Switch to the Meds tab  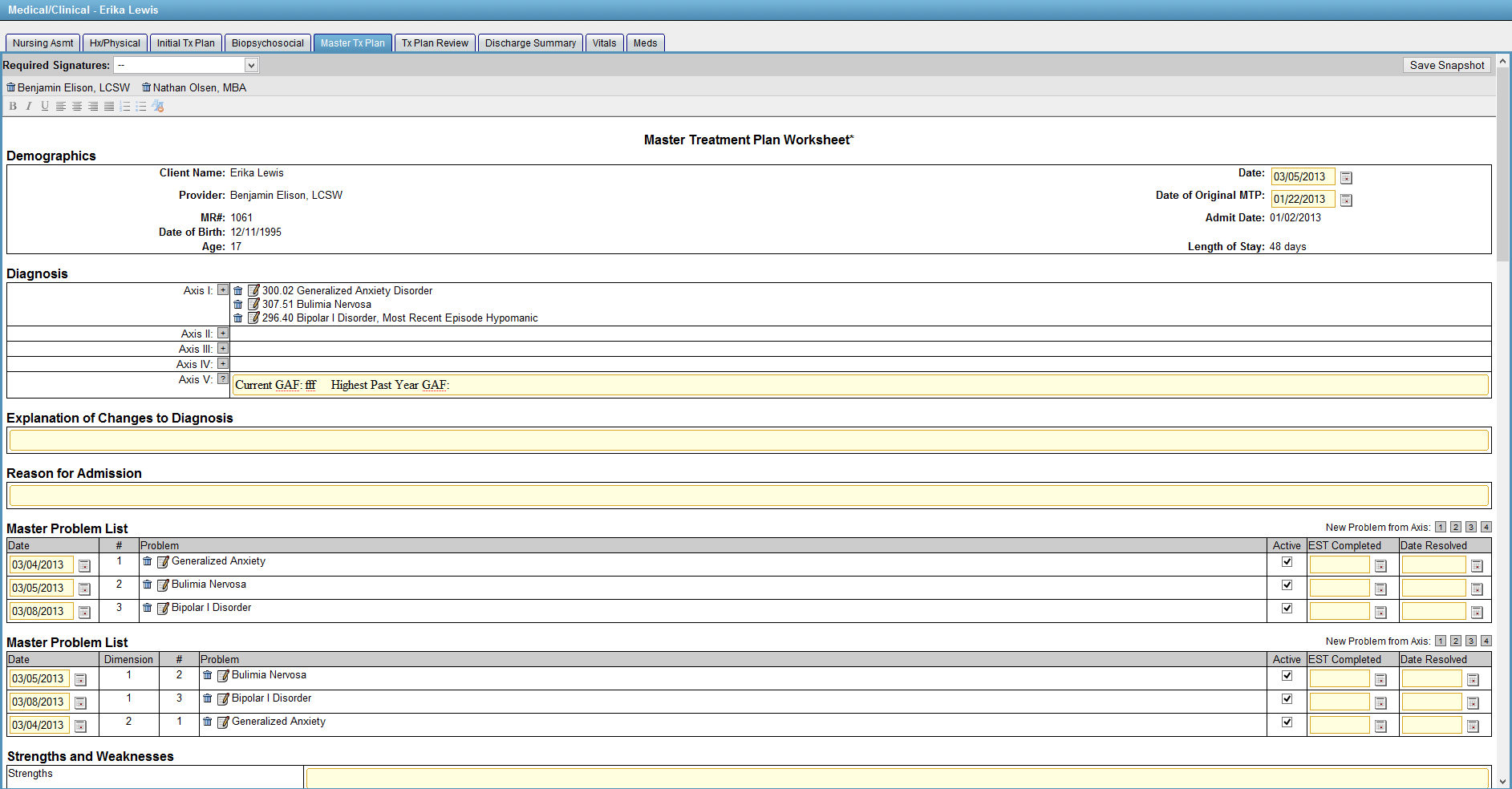tap(646, 43)
